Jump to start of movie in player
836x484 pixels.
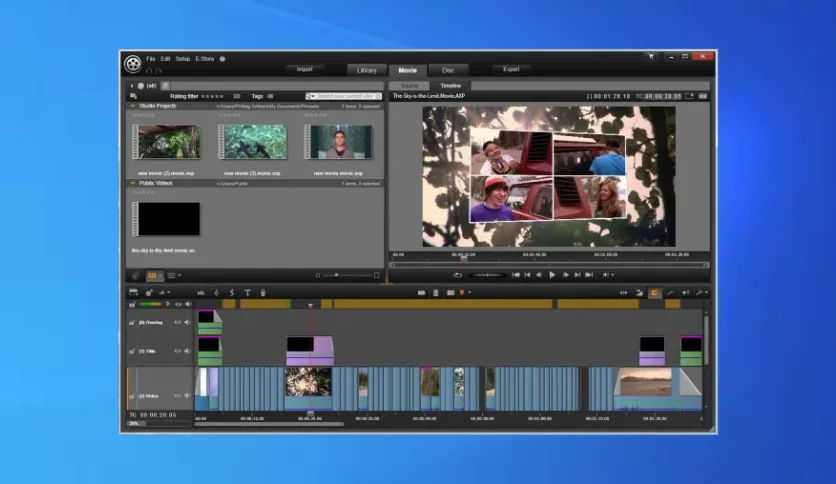click(x=516, y=275)
